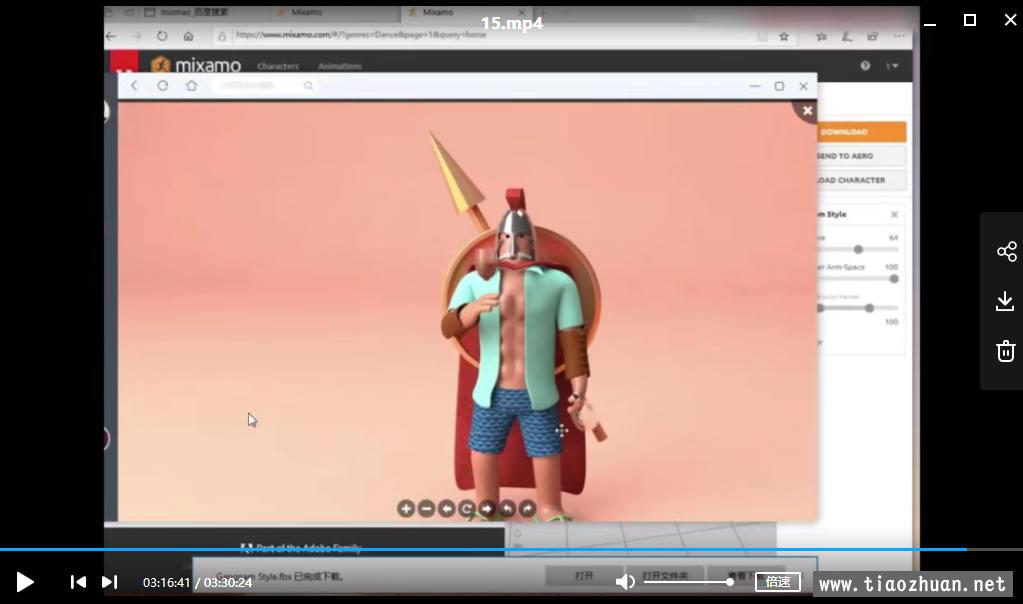The width and height of the screenshot is (1023, 604).
Task: Click the SEND TO AERO button
Action: pyautogui.click(x=861, y=156)
